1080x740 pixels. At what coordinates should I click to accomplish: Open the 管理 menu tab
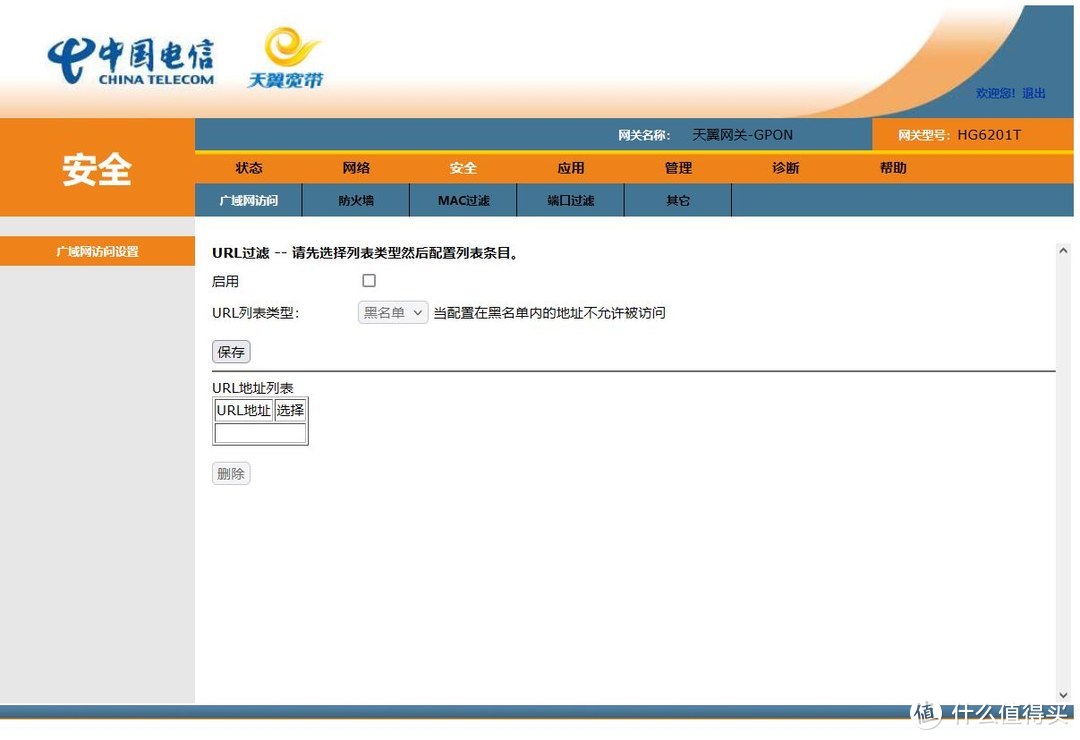pos(678,168)
